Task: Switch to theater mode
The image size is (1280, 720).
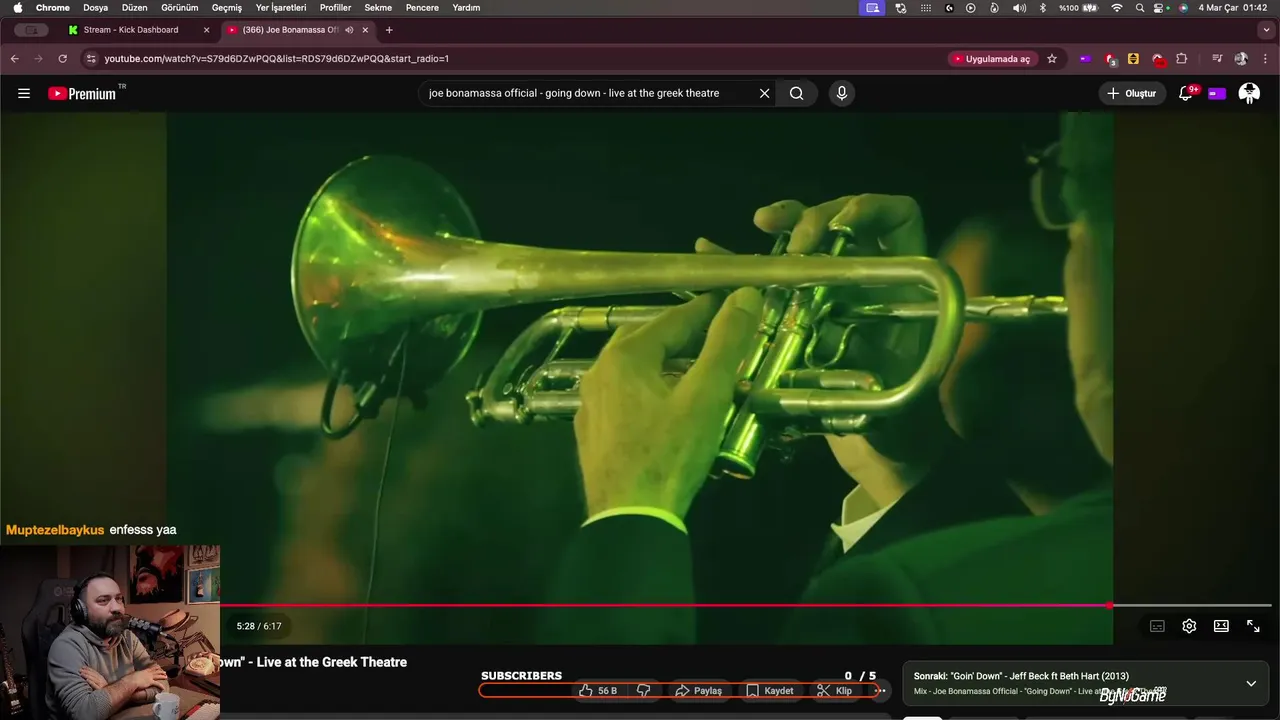Action: (1221, 626)
